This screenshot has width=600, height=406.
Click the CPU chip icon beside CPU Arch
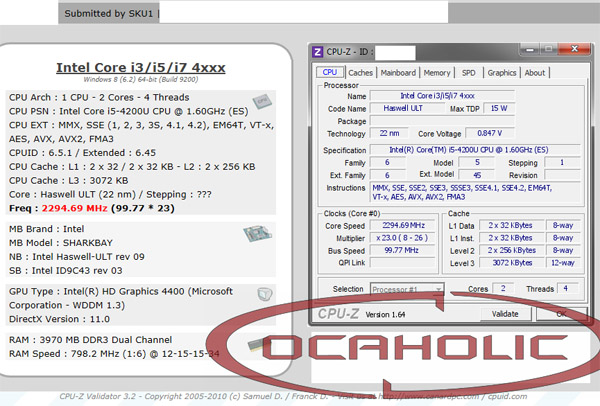(262, 101)
